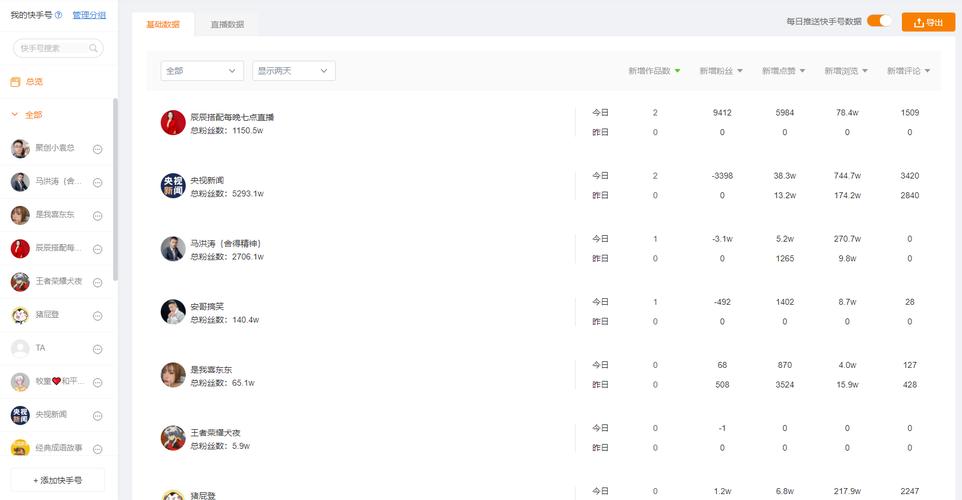
Task: Click 安哥搞笑 avatar in main list
Action: (x=173, y=312)
